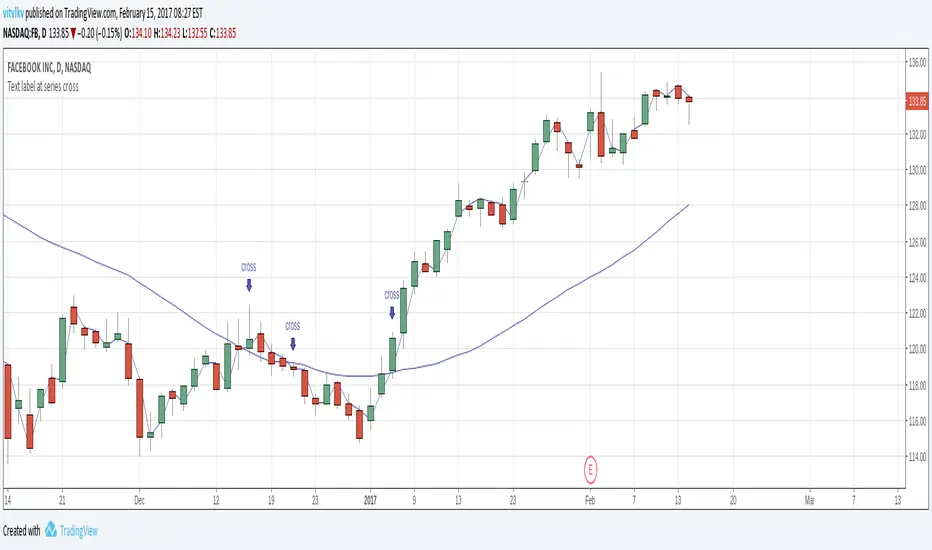Screen dimensions: 932x550
Task: Click the middle 'cross' text label
Action: (x=293, y=325)
